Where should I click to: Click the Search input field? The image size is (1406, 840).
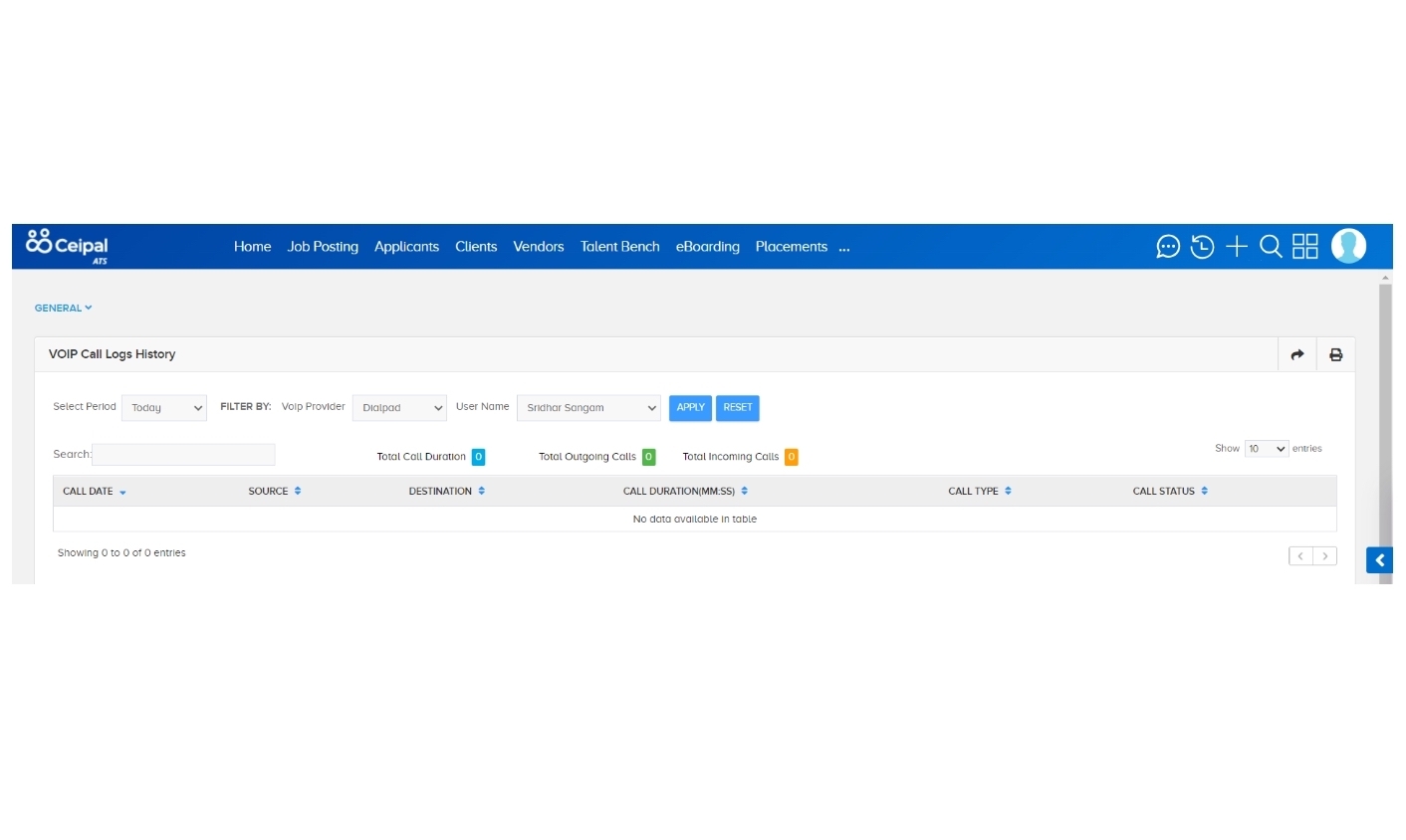click(x=183, y=455)
